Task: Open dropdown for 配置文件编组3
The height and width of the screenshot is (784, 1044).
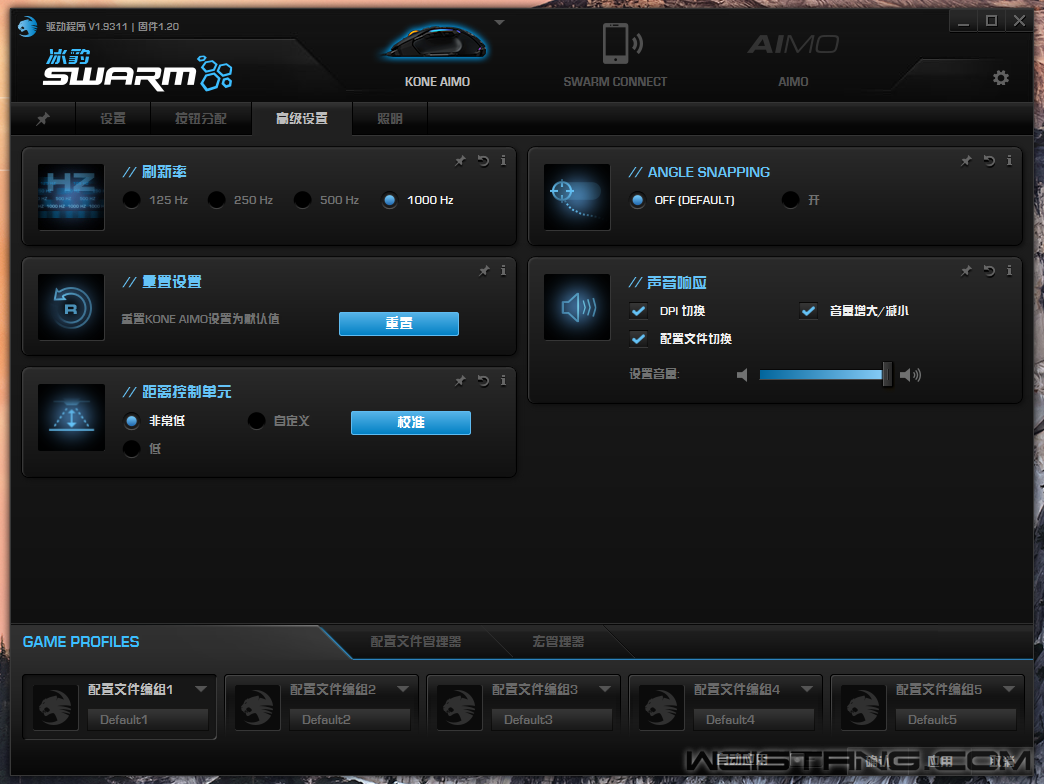Action: [605, 689]
